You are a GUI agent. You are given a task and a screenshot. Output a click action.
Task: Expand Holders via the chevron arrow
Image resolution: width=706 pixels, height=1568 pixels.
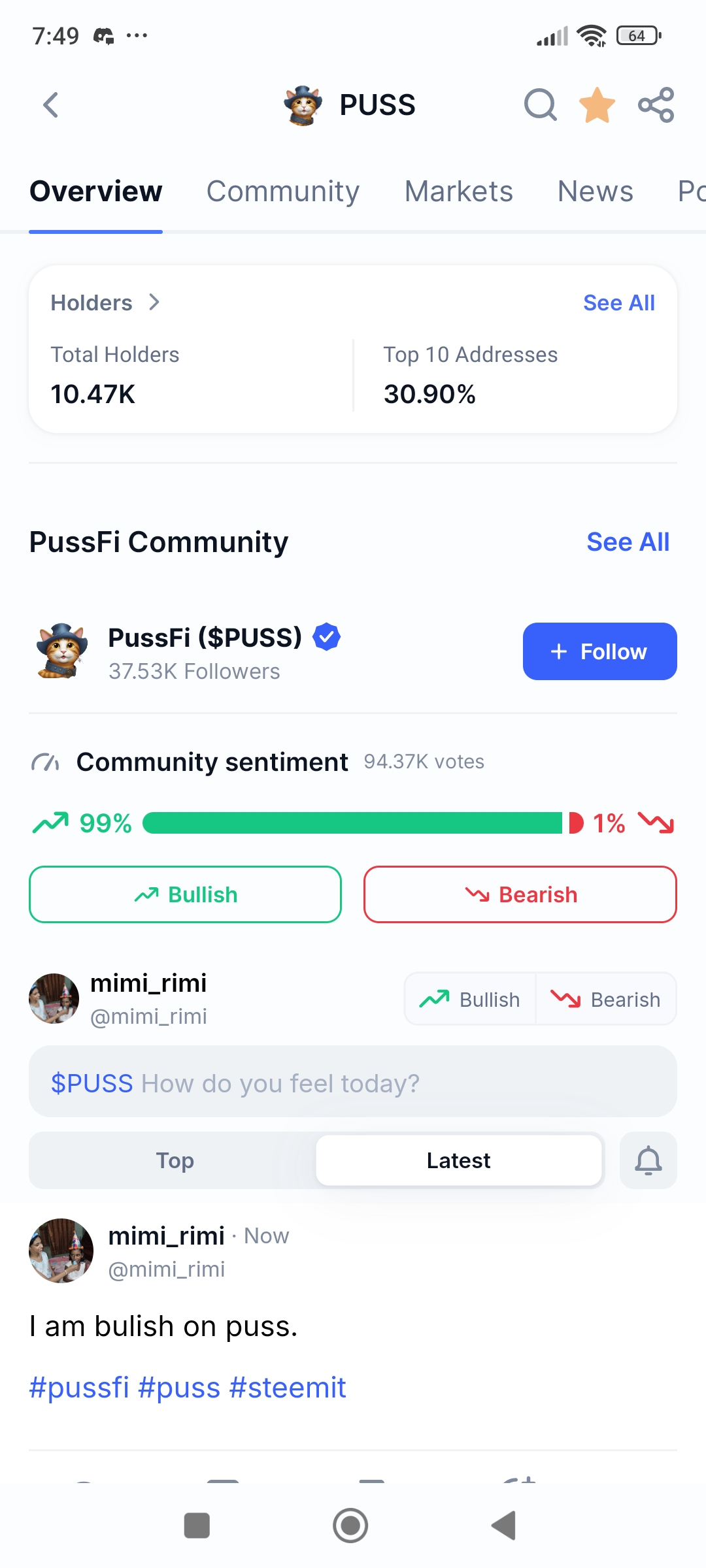[154, 302]
